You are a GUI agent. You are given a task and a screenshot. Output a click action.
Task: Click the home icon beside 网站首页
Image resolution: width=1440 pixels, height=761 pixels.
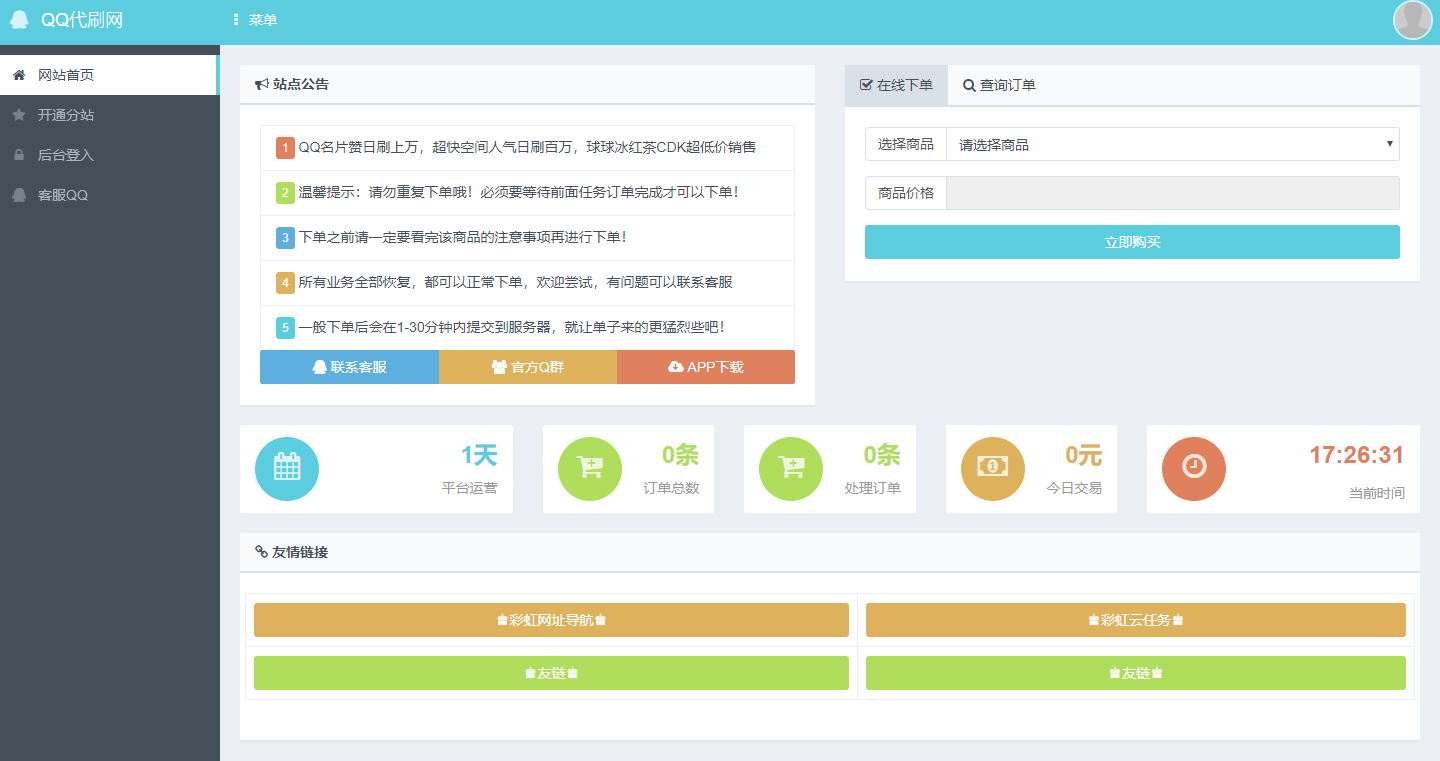click(17, 74)
